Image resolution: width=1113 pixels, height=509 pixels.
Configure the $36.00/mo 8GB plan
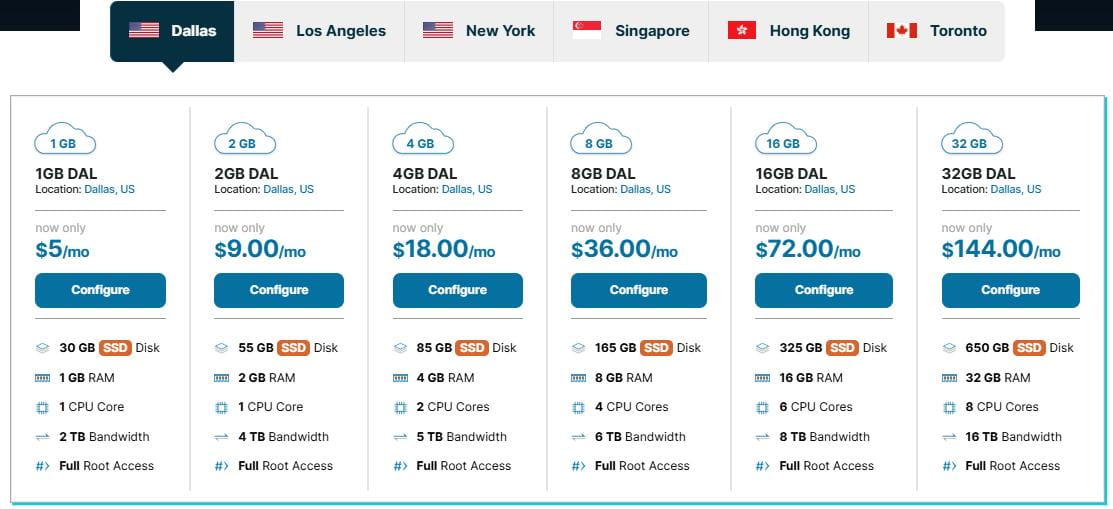tap(638, 290)
